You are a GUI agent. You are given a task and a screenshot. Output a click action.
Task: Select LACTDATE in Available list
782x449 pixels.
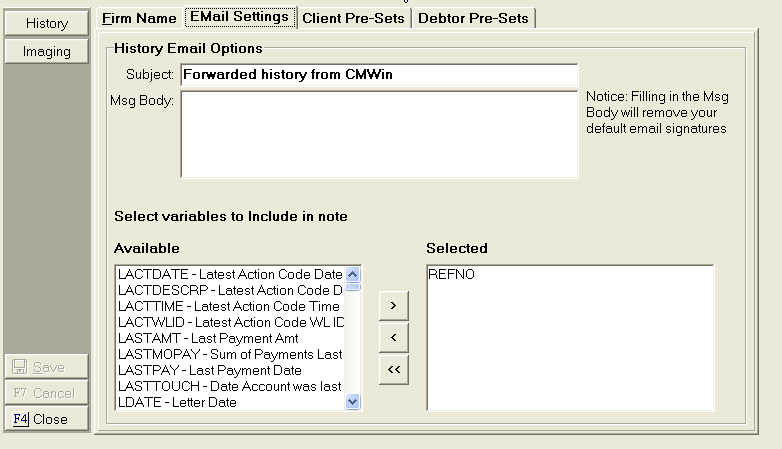pyautogui.click(x=229, y=274)
